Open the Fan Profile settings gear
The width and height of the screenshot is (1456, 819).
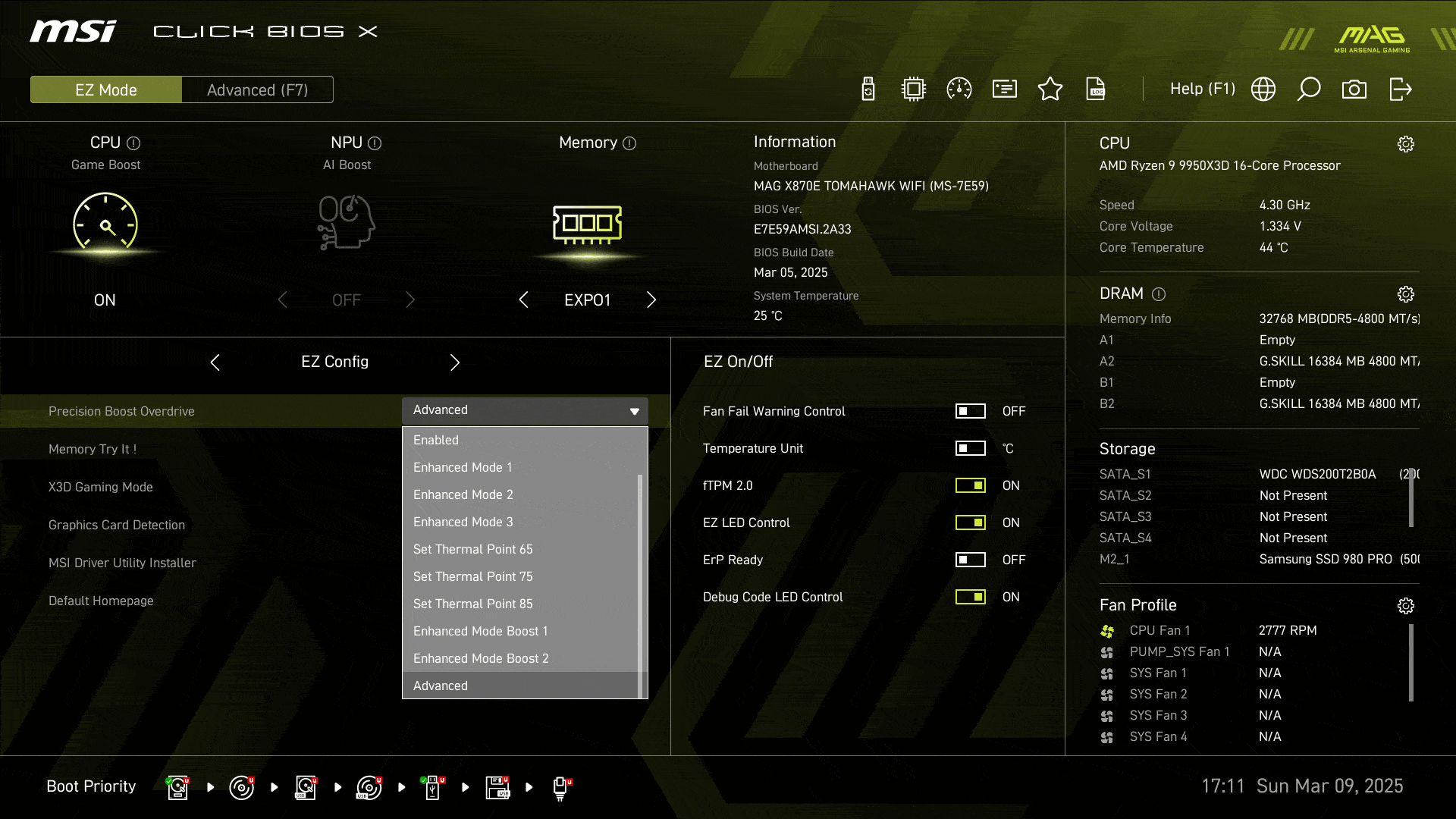coord(1406,606)
